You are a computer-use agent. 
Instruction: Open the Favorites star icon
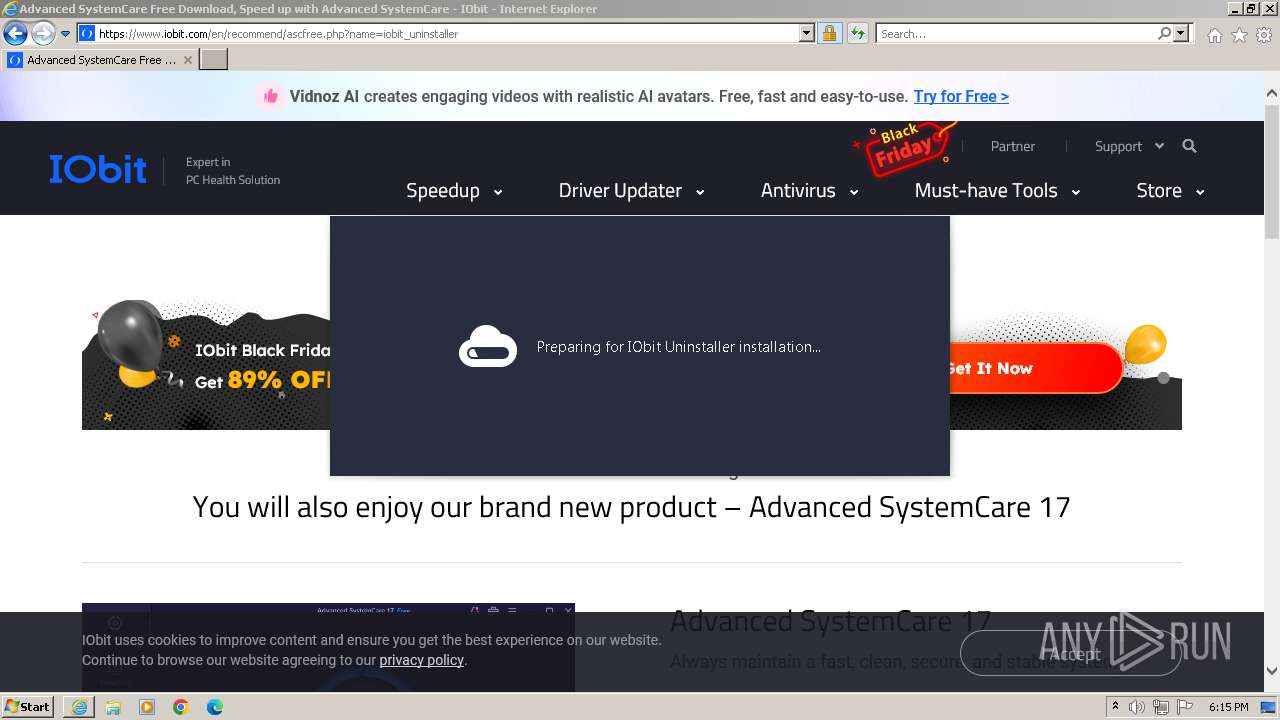pyautogui.click(x=1239, y=35)
